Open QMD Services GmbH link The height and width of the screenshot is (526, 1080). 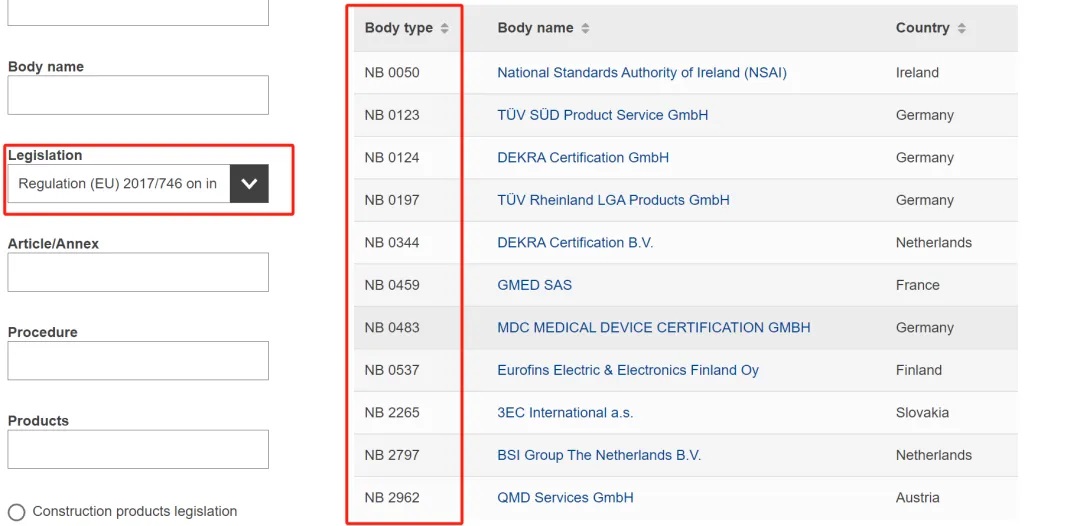565,498
